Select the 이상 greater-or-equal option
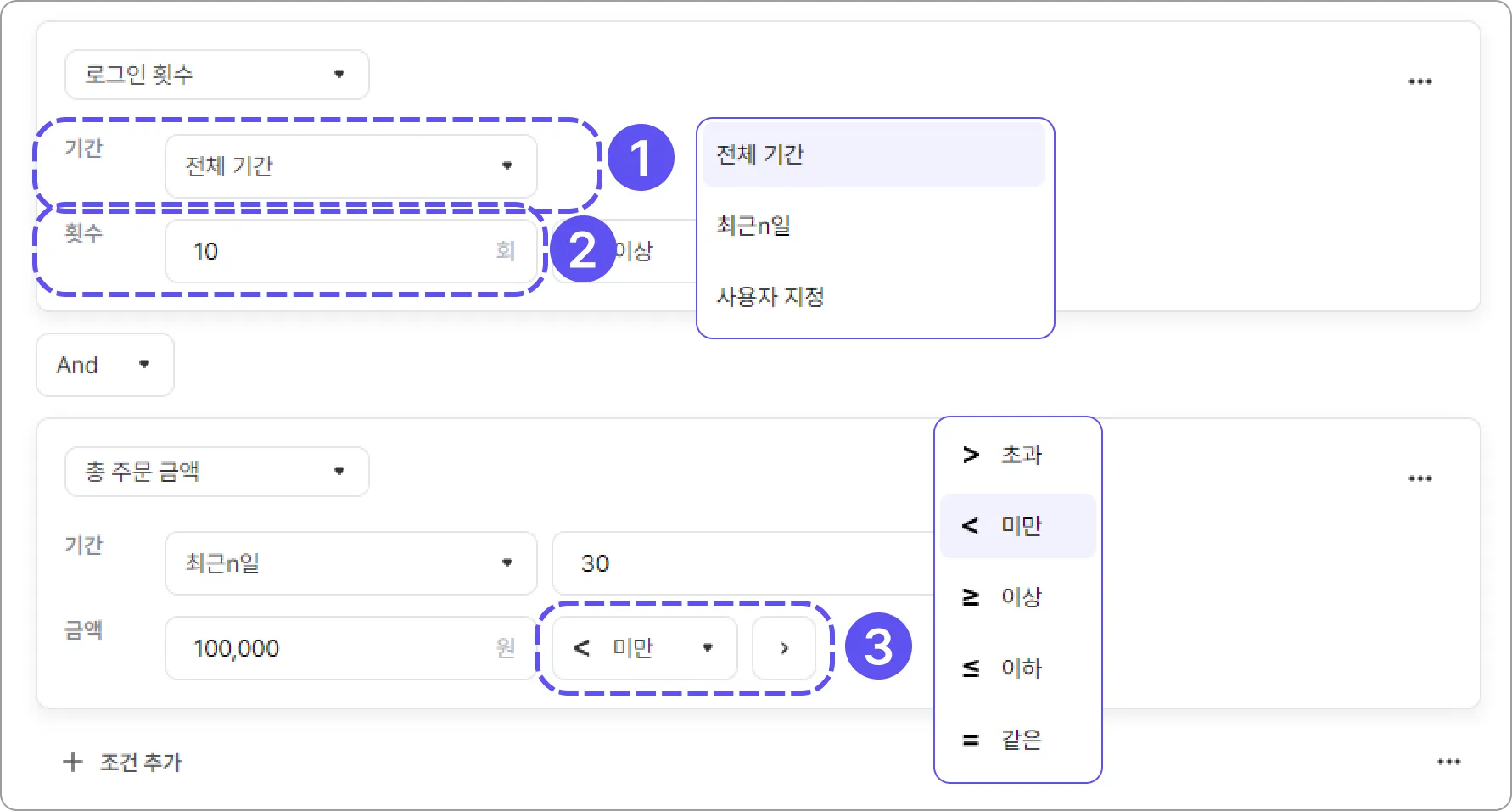Image resolution: width=1512 pixels, height=811 pixels. click(1017, 597)
